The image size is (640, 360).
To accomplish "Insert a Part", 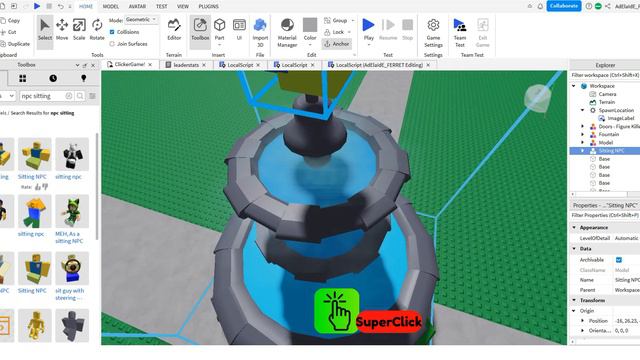I will pos(220,30).
